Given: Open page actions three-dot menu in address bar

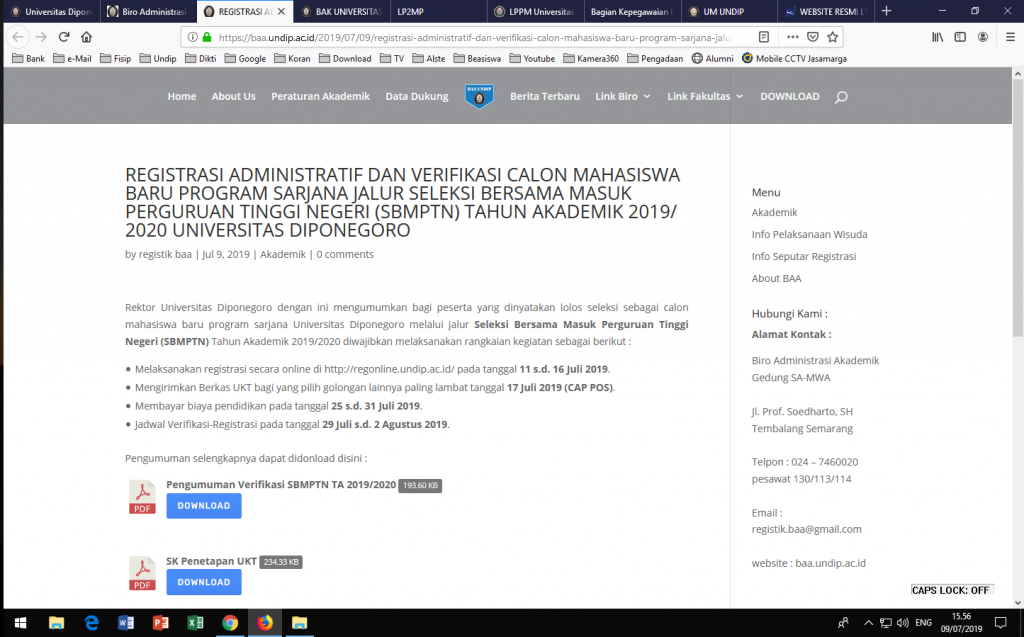Looking at the screenshot, I should coord(792,37).
